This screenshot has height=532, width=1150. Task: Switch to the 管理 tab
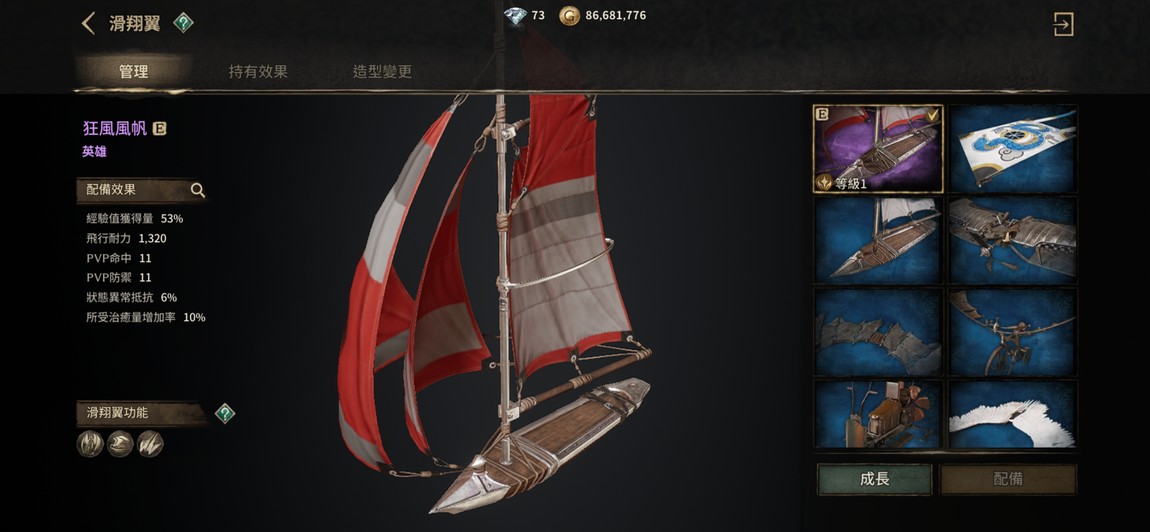pyautogui.click(x=133, y=72)
